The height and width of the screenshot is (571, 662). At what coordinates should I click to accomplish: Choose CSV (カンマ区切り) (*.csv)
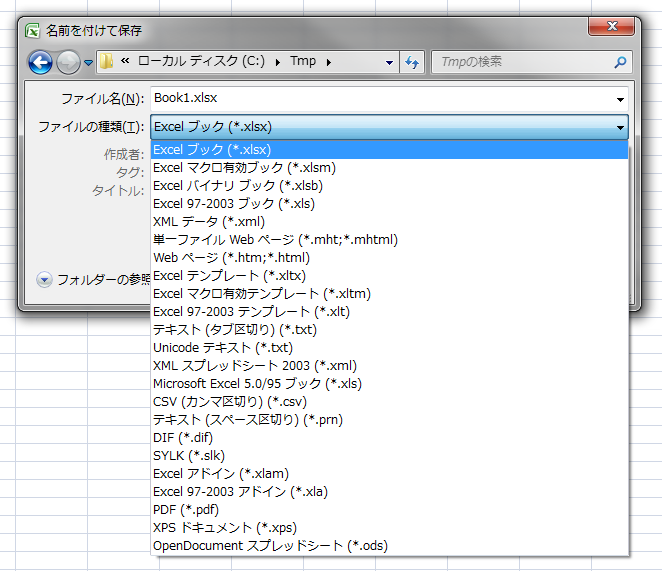pyautogui.click(x=389, y=402)
